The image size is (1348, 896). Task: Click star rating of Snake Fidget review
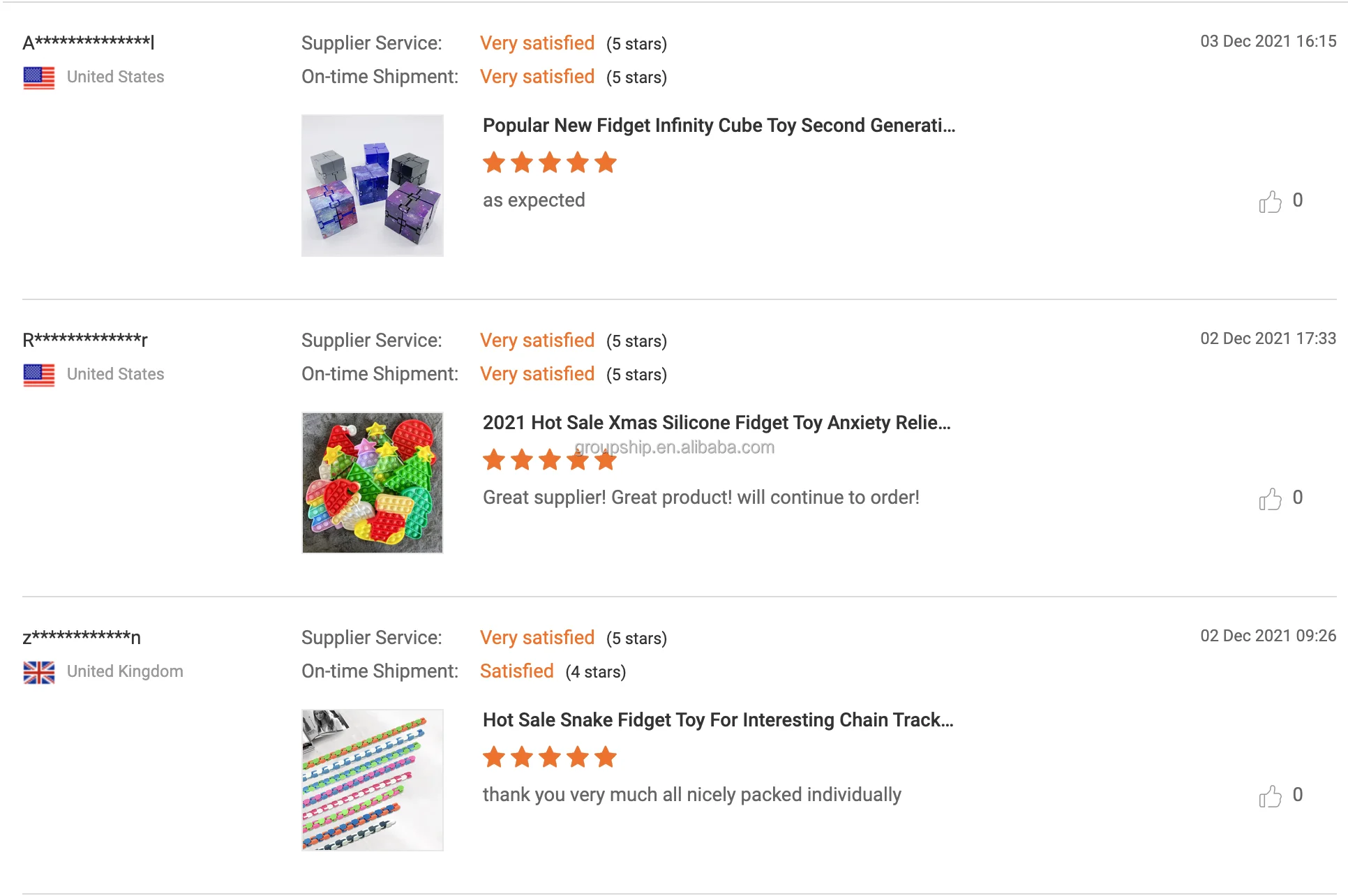[x=550, y=757]
